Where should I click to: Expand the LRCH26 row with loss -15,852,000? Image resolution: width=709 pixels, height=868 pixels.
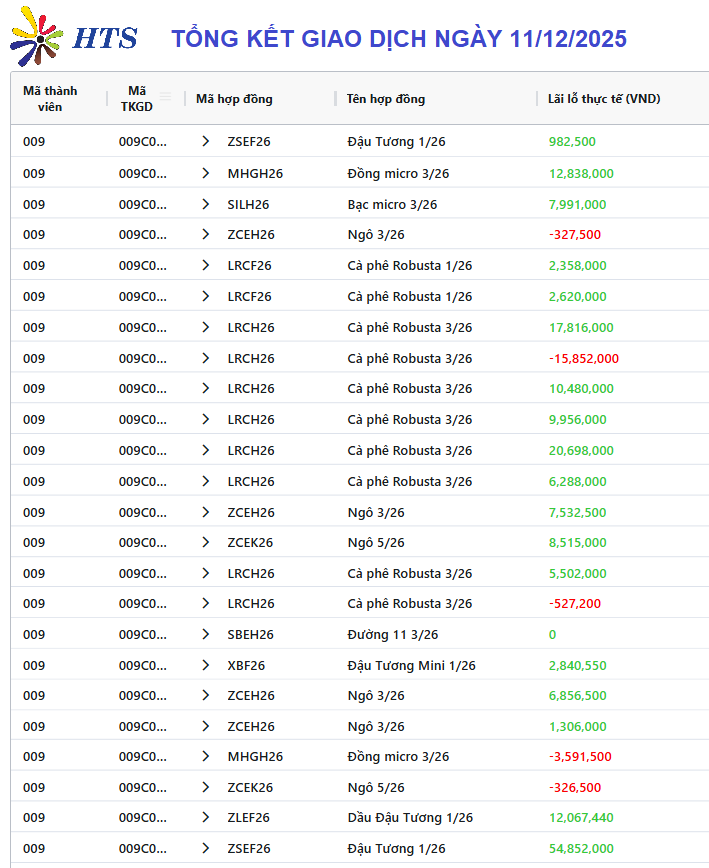[206, 358]
